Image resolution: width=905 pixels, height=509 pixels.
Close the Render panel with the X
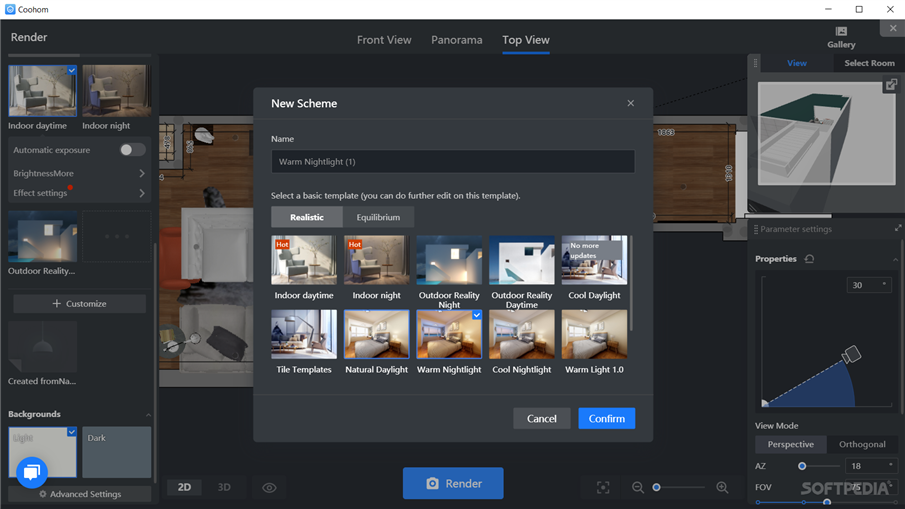(x=893, y=28)
